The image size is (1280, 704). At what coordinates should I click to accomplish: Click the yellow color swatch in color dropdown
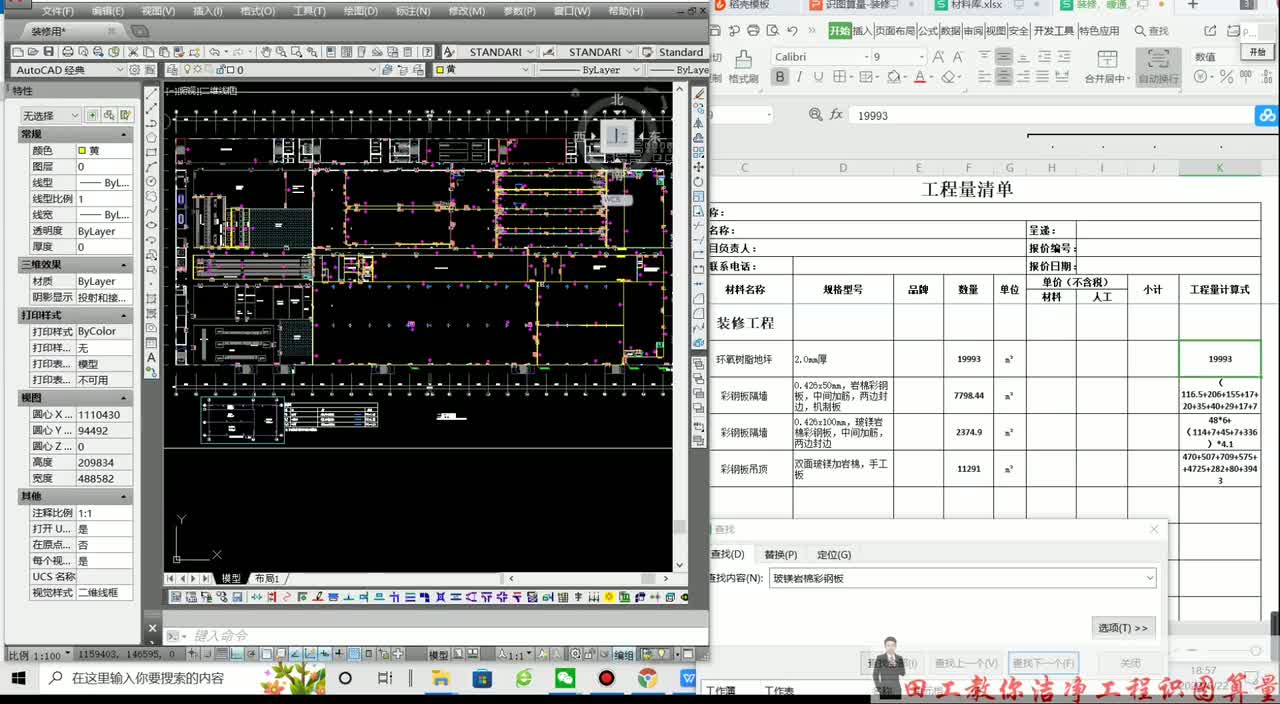438,70
